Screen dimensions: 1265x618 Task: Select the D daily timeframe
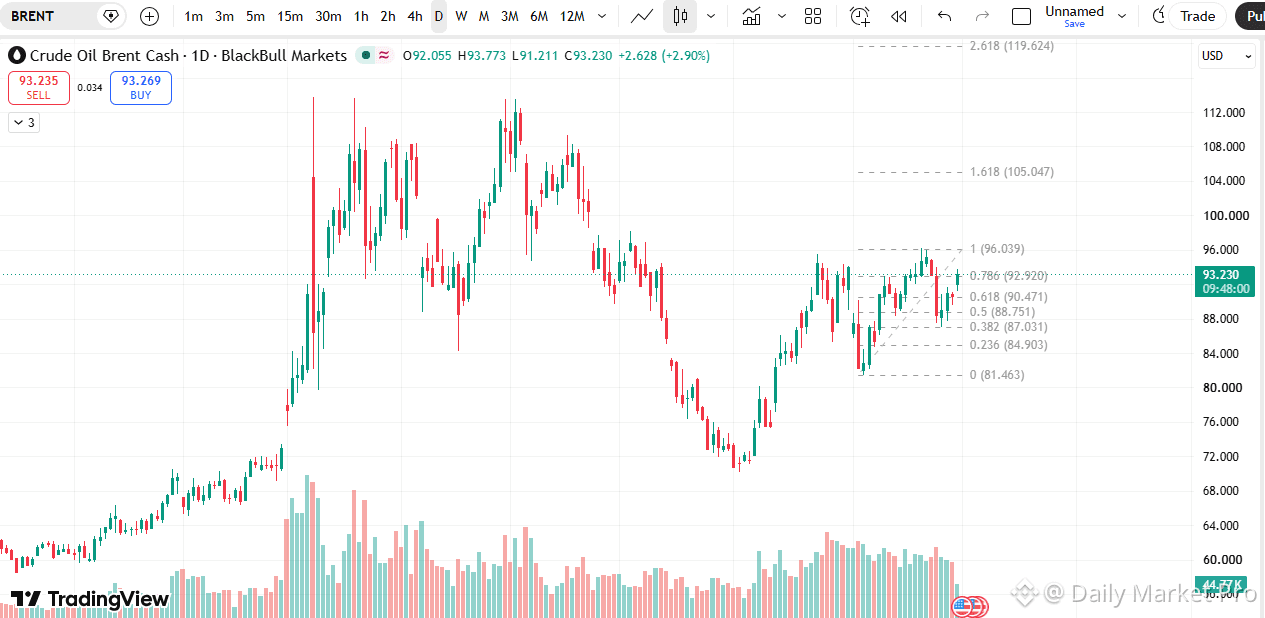pyautogui.click(x=439, y=16)
